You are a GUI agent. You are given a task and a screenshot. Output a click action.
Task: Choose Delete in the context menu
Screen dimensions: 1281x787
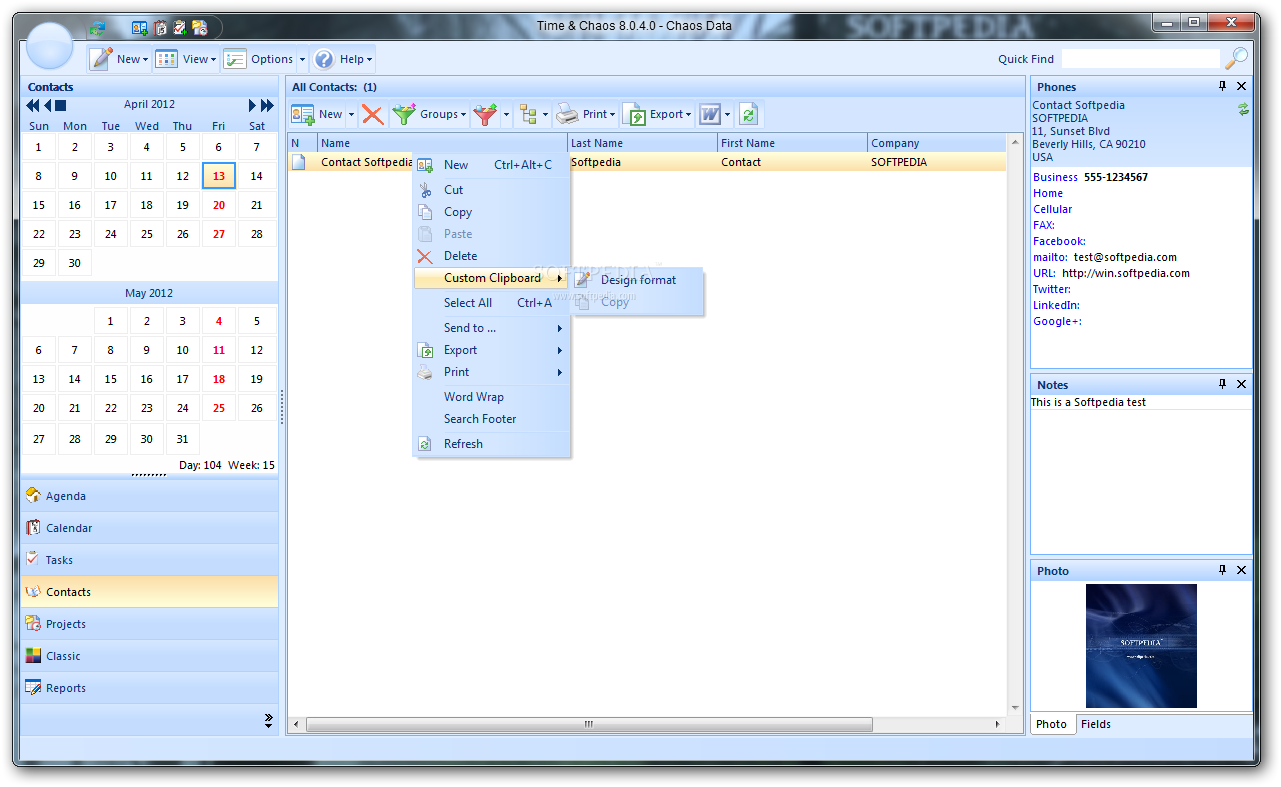click(491, 256)
